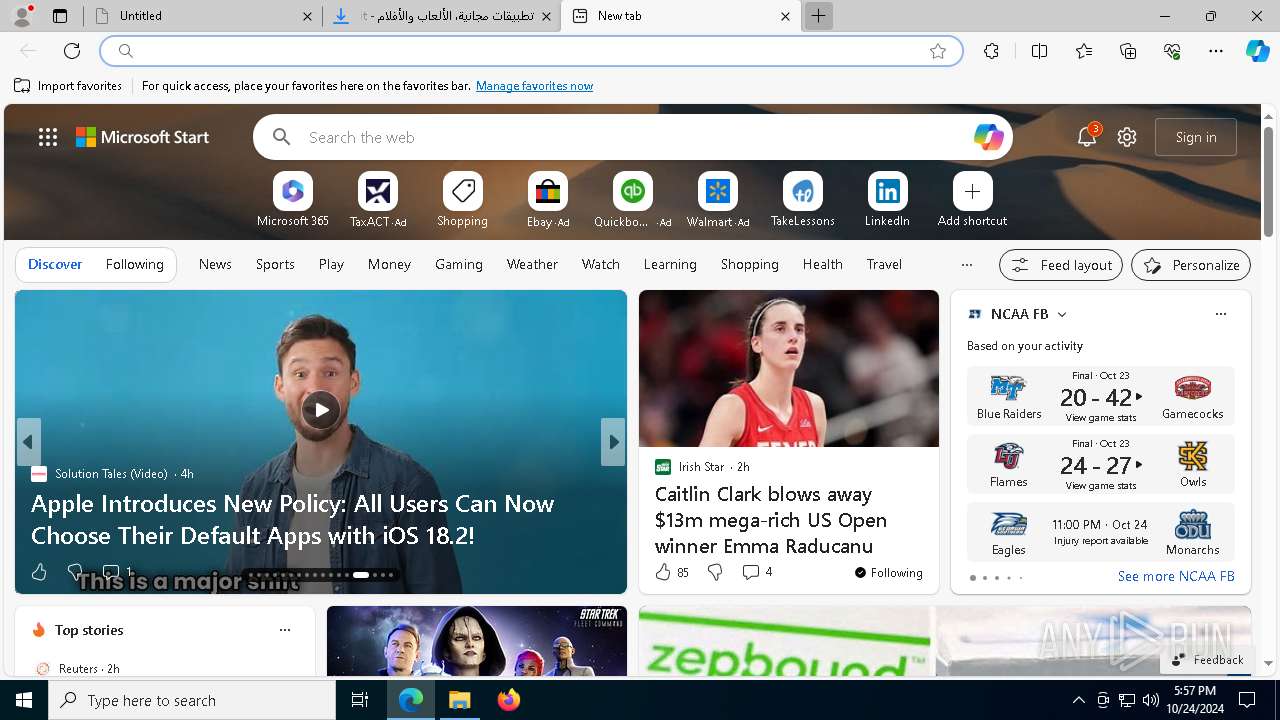
Task: Focus Search the web input
Action: [635, 137]
